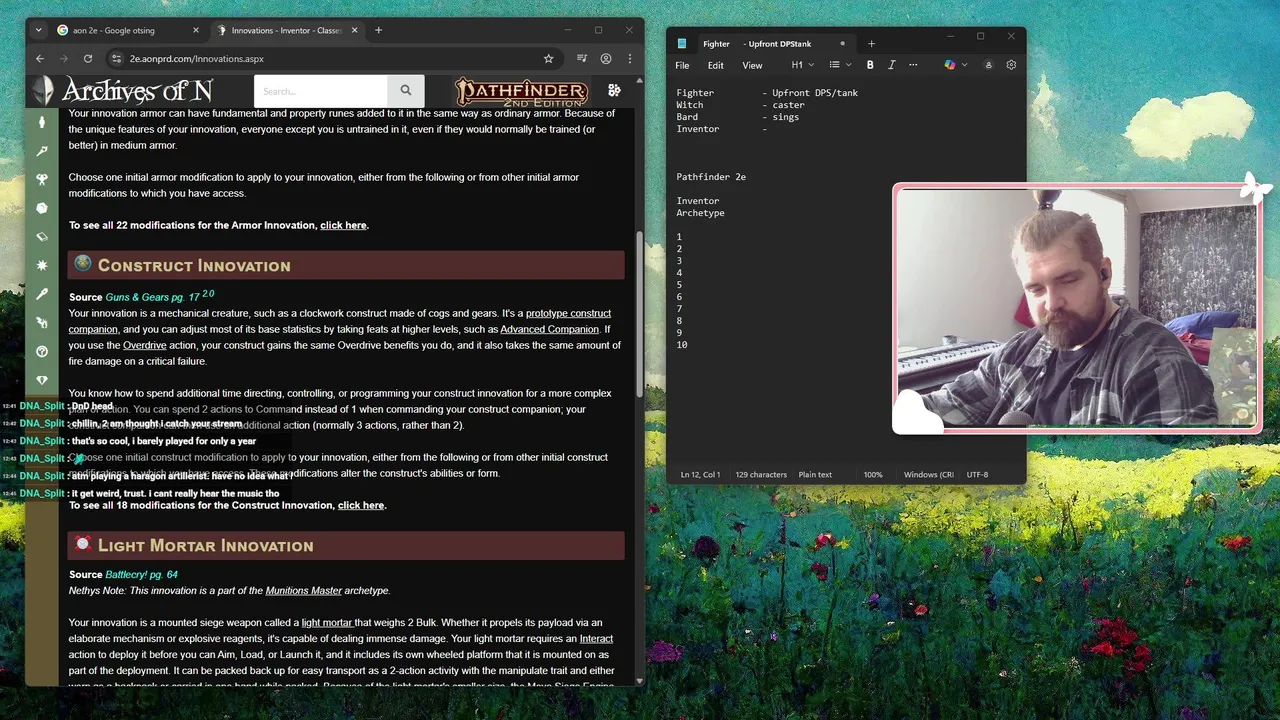Go back in the browser
The width and height of the screenshot is (1280, 720).
click(x=40, y=59)
